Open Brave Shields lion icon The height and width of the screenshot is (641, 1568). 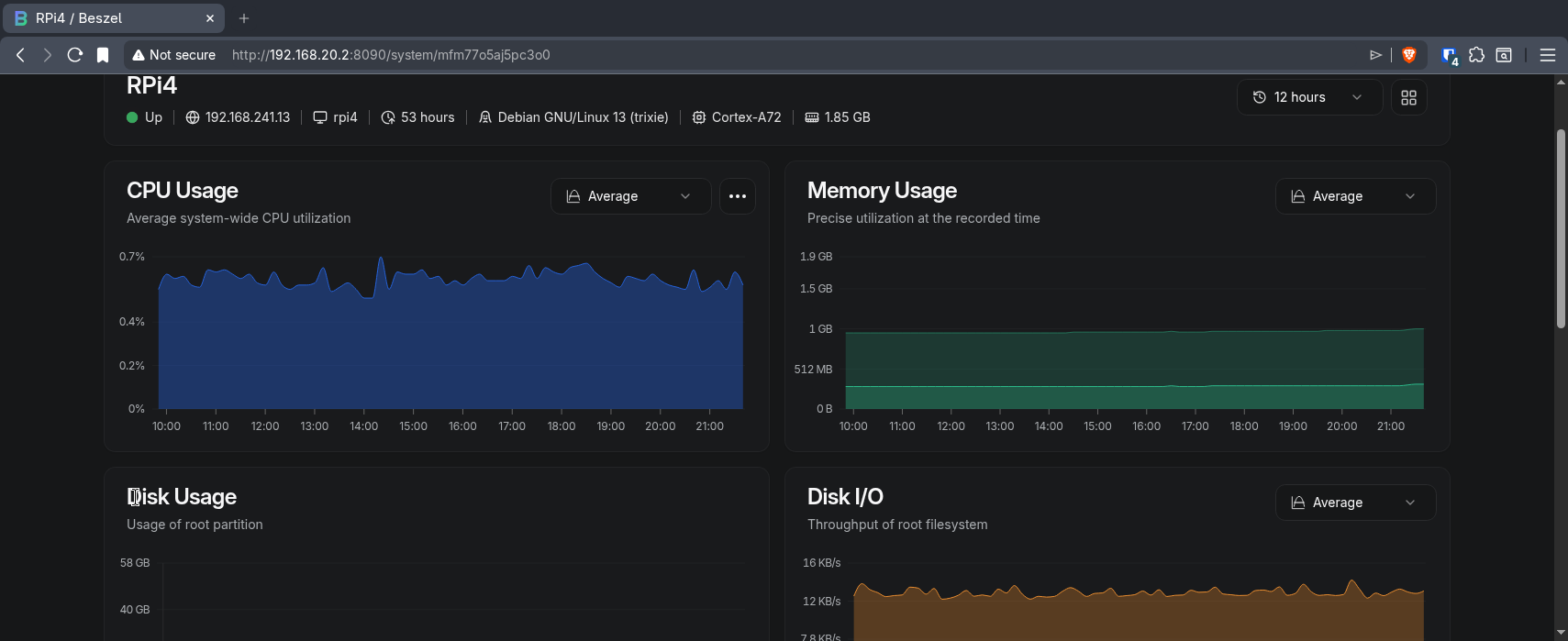click(x=1409, y=55)
